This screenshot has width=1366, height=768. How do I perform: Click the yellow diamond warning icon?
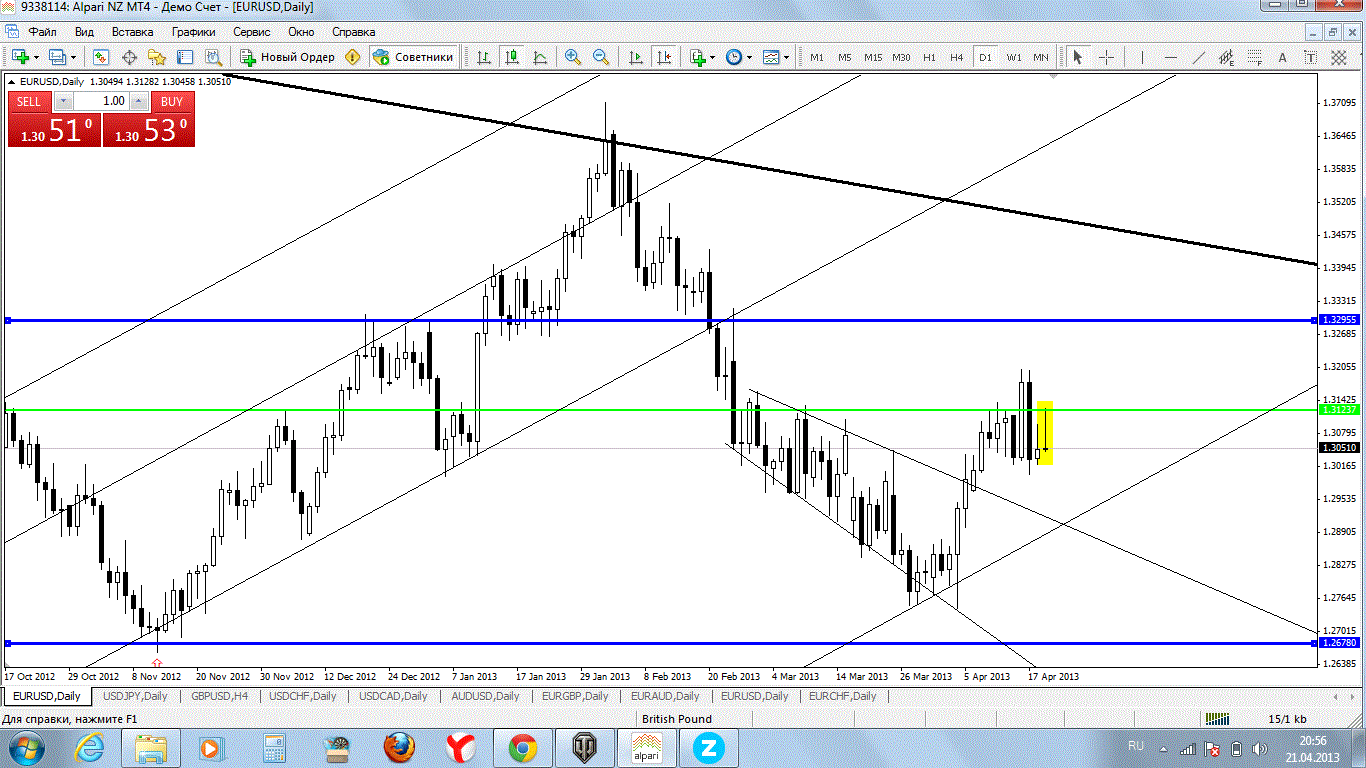[x=352, y=57]
